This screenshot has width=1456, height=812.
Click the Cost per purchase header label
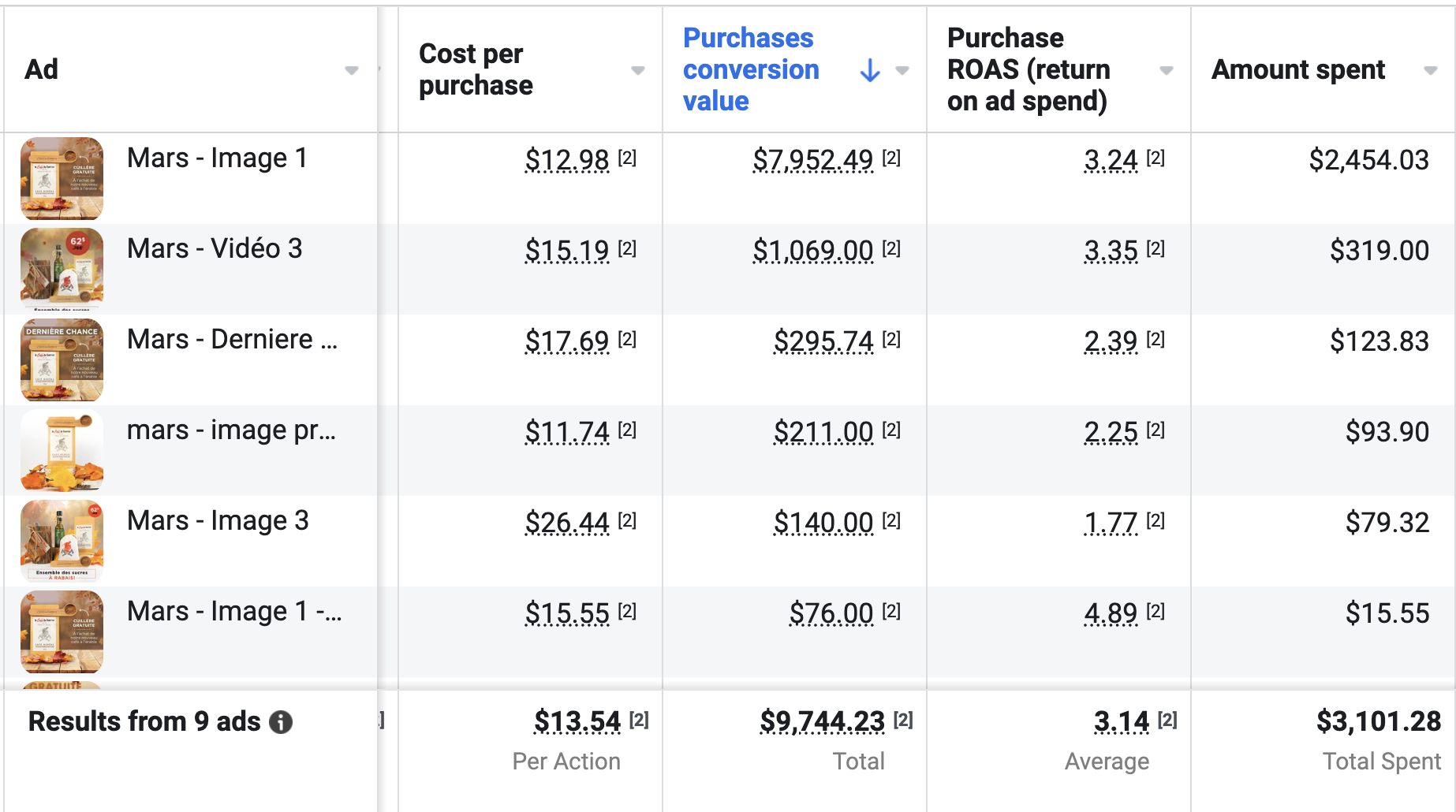476,69
